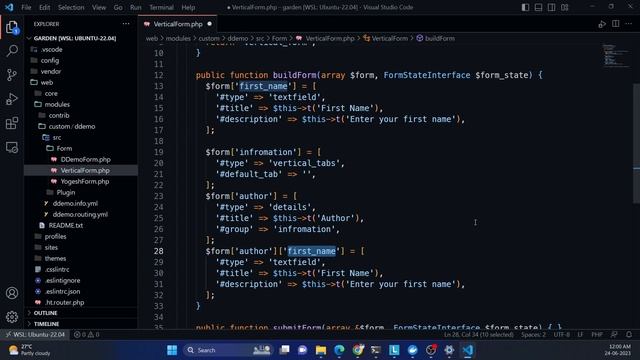Screen dimensions: 640x360
Task: Open .ht.router.php file
Action: pos(64,303)
